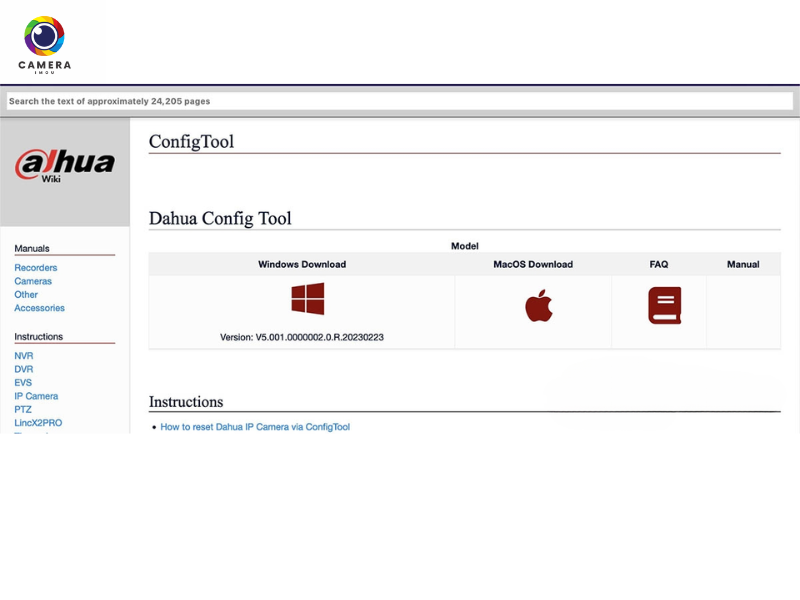Click the Windows logo download icon

307,299
